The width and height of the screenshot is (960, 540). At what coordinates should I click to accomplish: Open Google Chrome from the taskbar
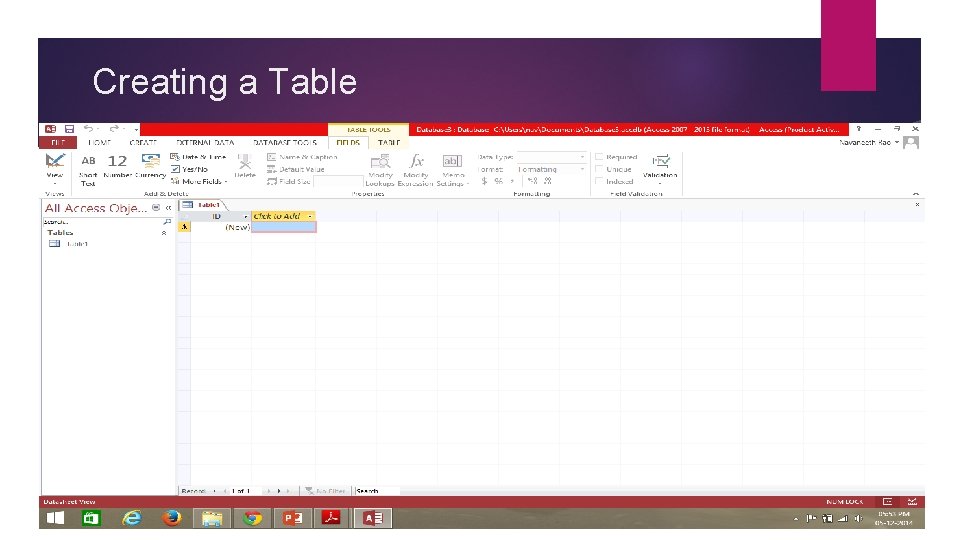click(x=252, y=518)
